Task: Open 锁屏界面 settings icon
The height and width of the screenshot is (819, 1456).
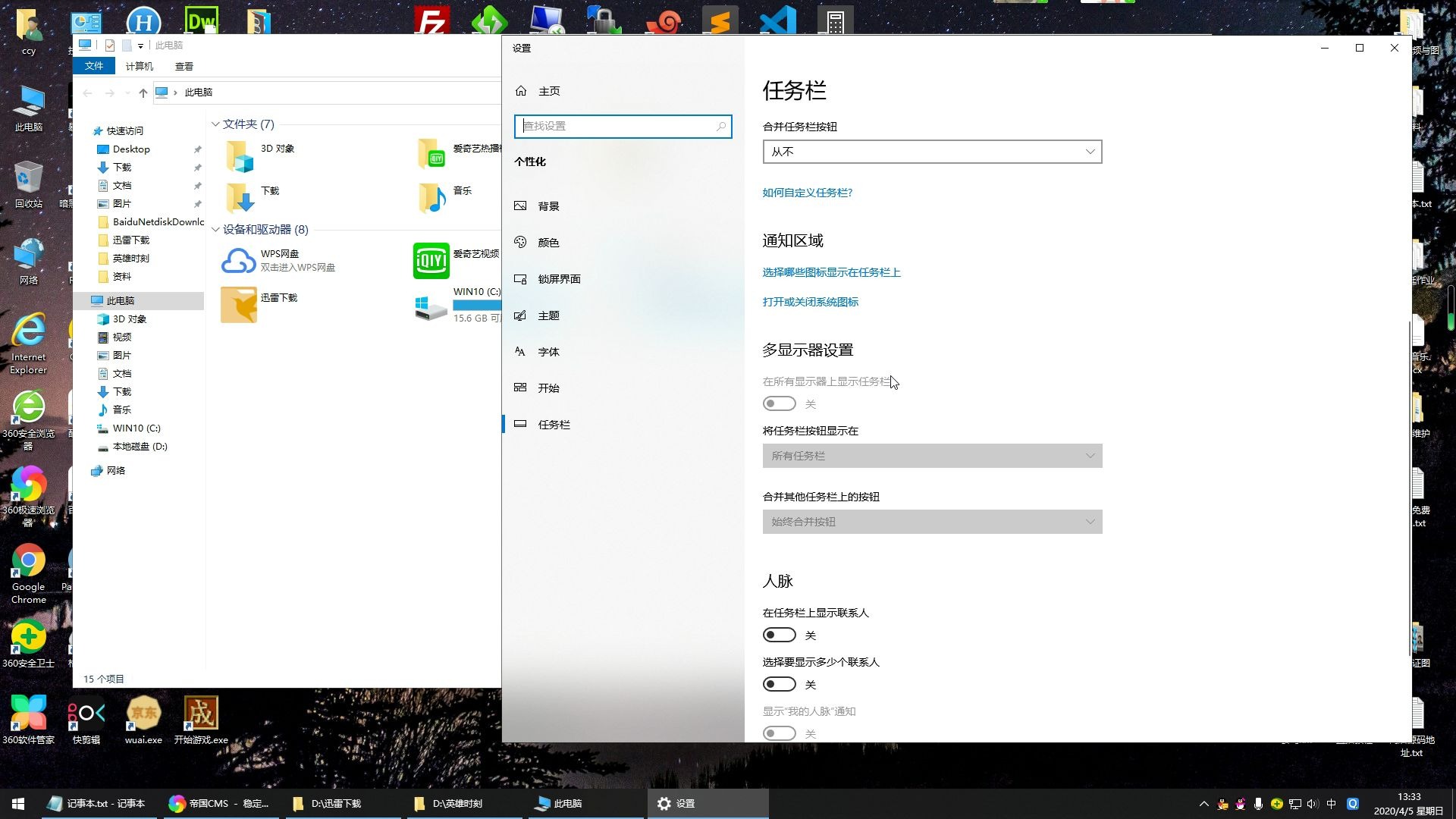Action: tap(520, 278)
